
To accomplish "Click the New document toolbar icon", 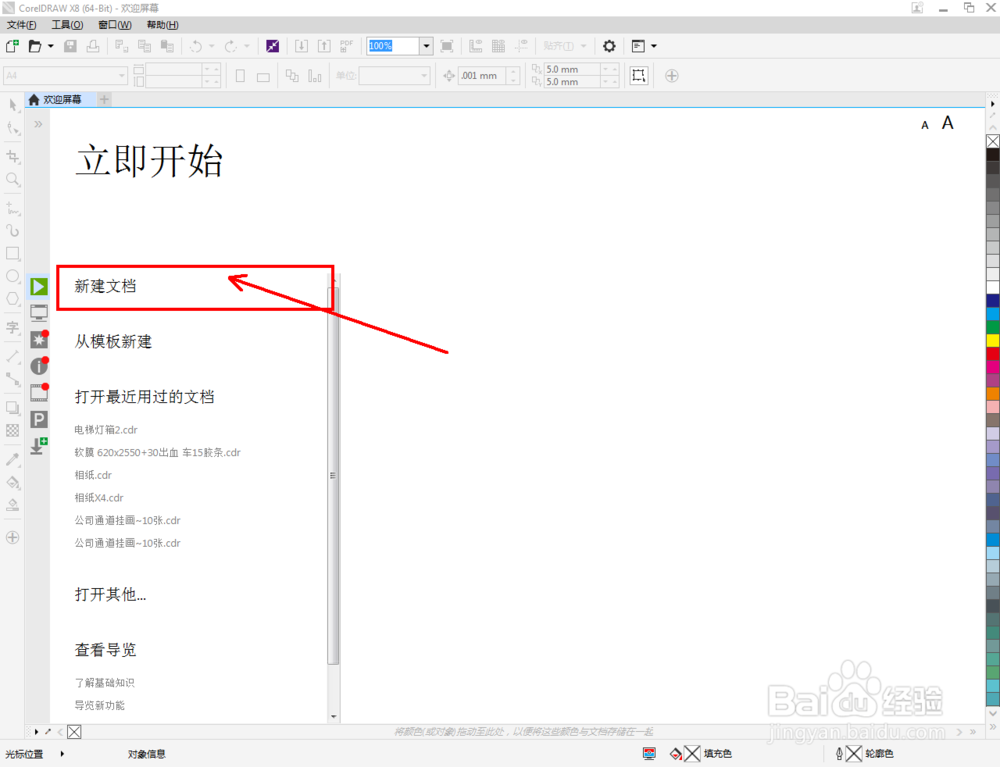I will [12, 46].
